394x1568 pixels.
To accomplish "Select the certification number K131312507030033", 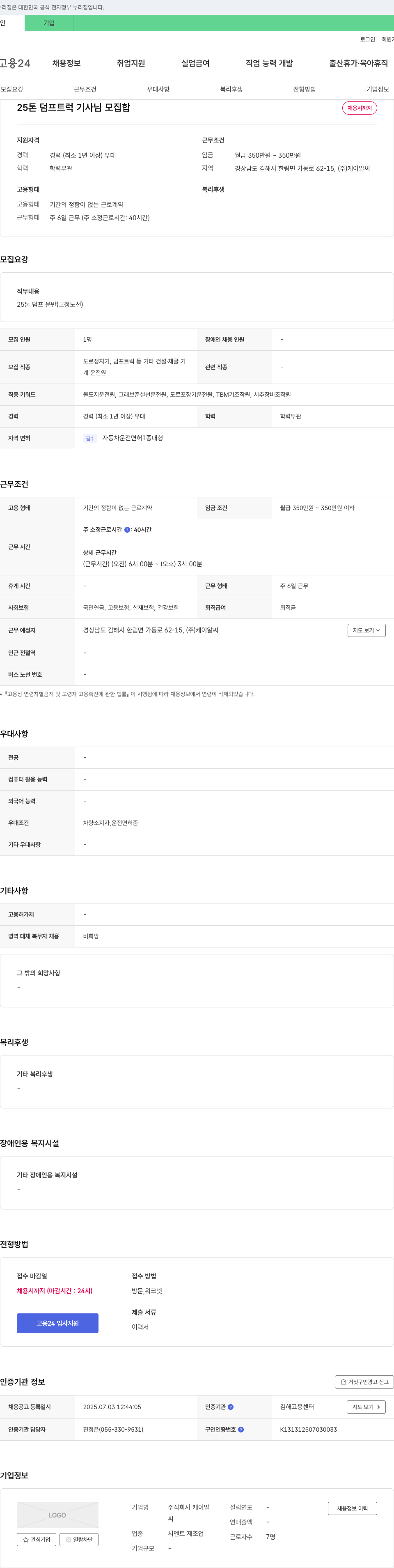I will tap(308, 1430).
